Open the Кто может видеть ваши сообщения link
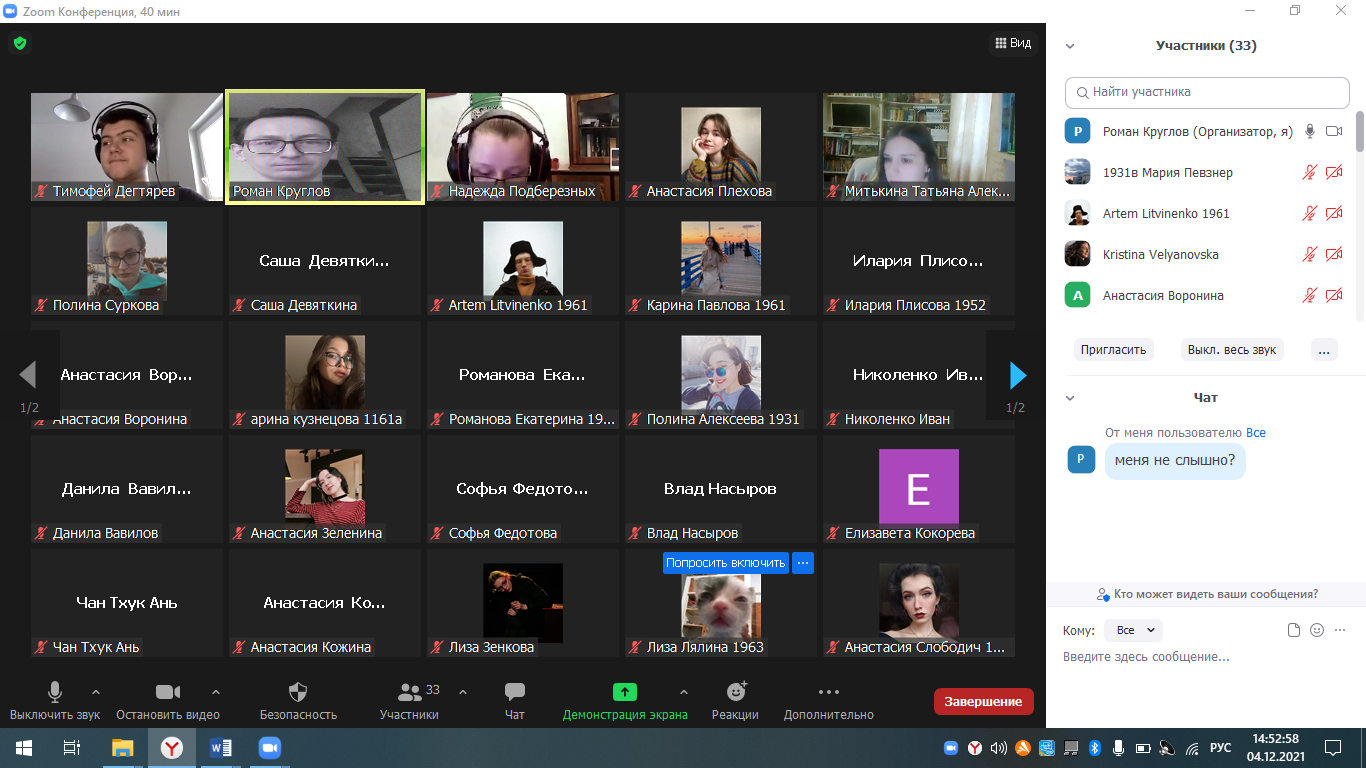Image resolution: width=1366 pixels, height=768 pixels. (1207, 594)
